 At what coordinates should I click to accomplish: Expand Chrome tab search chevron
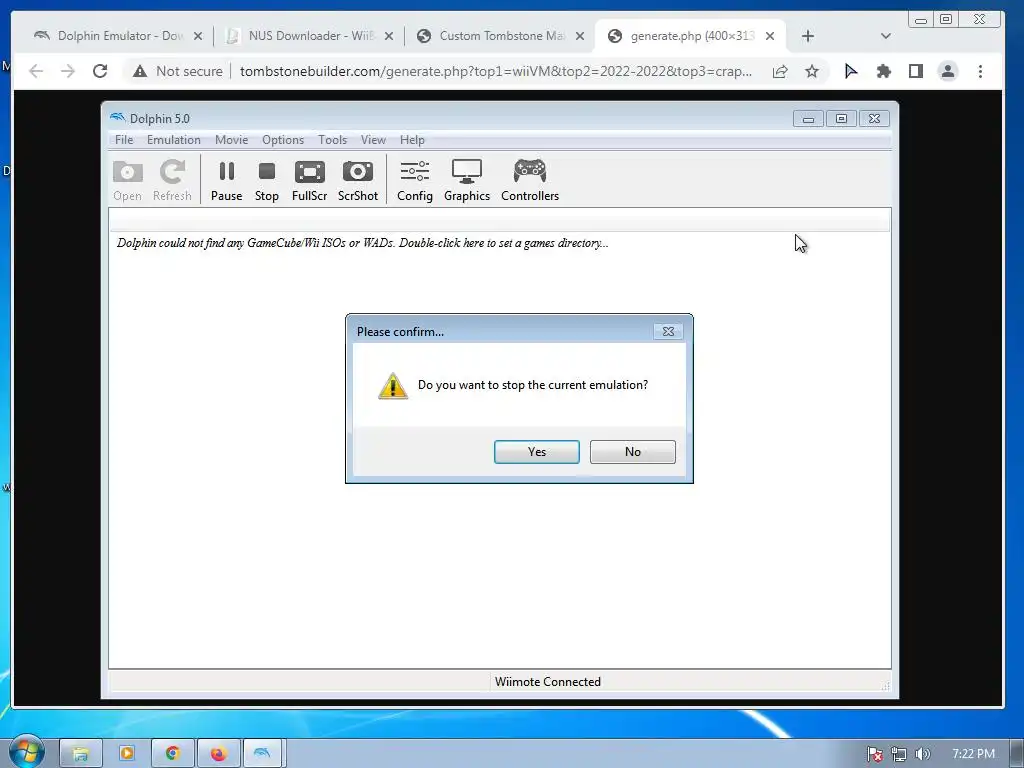pyautogui.click(x=886, y=36)
